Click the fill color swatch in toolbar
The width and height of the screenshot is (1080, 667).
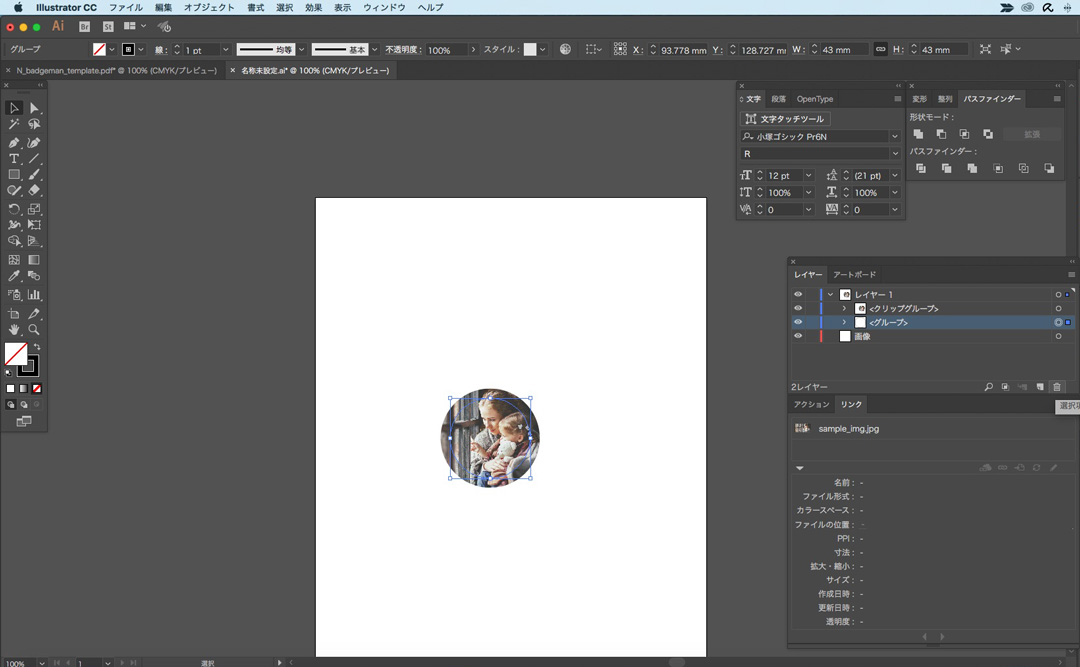(x=15, y=353)
